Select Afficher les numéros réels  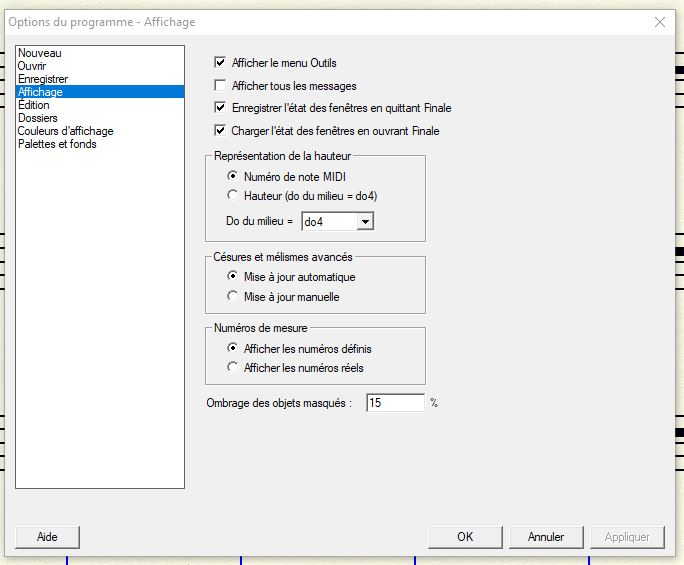pos(234,368)
